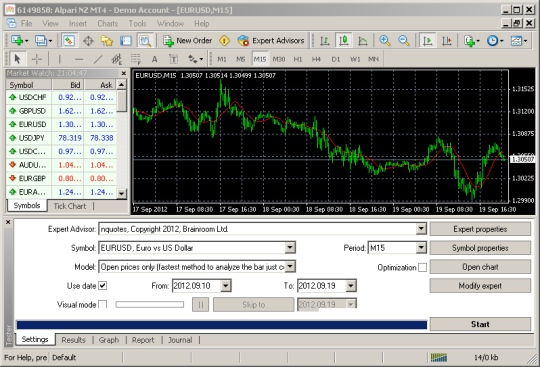Click the Expert properties button
Image resolution: width=540 pixels, height=367 pixels.
coord(480,229)
